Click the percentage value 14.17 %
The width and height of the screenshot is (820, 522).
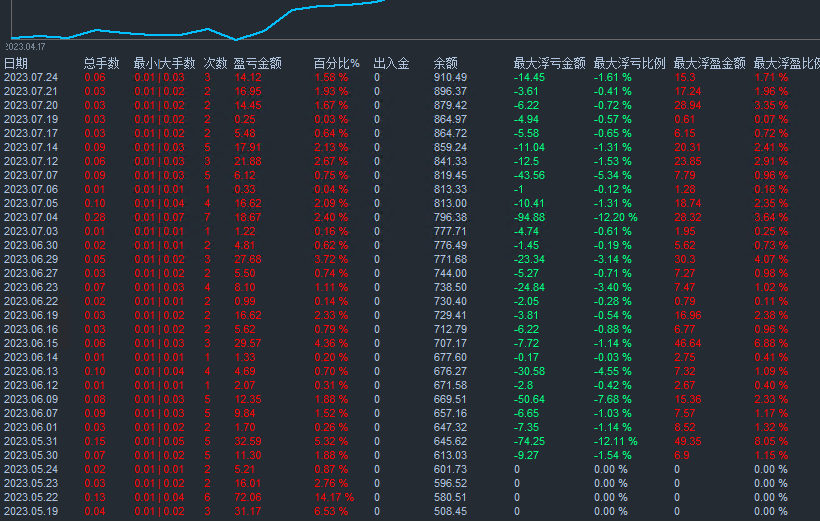[334, 497]
